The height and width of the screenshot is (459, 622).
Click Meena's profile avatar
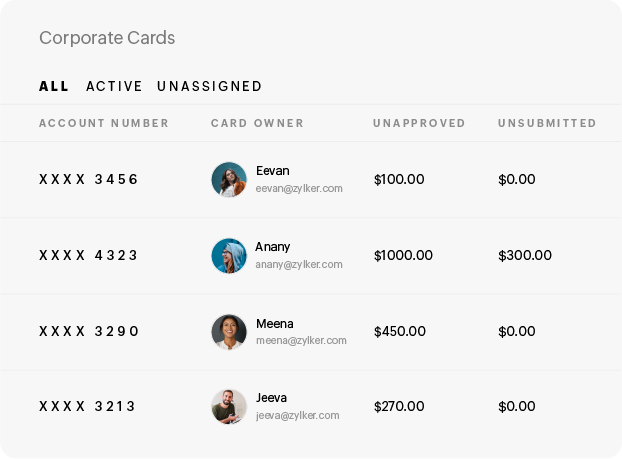tap(229, 332)
